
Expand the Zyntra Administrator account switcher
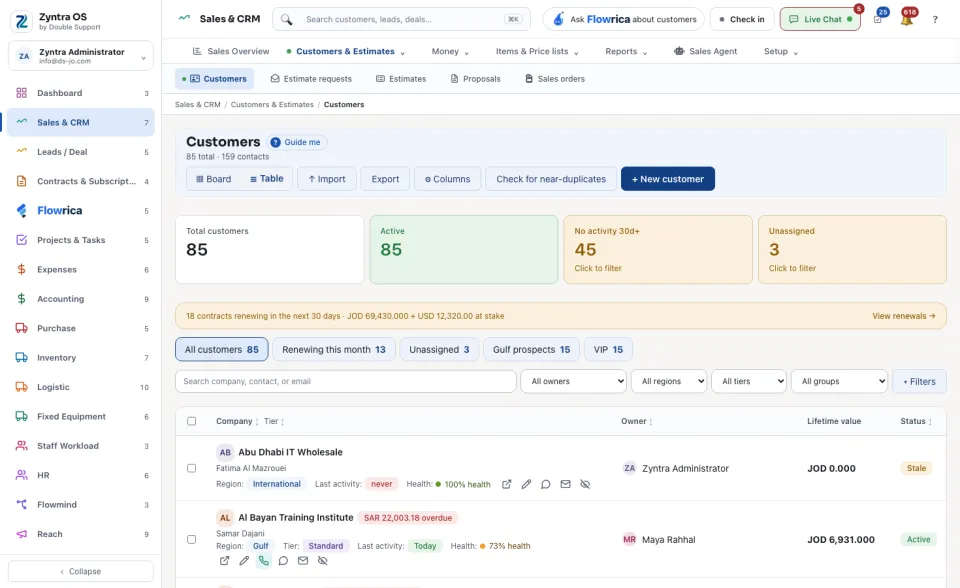pyautogui.click(x=81, y=56)
